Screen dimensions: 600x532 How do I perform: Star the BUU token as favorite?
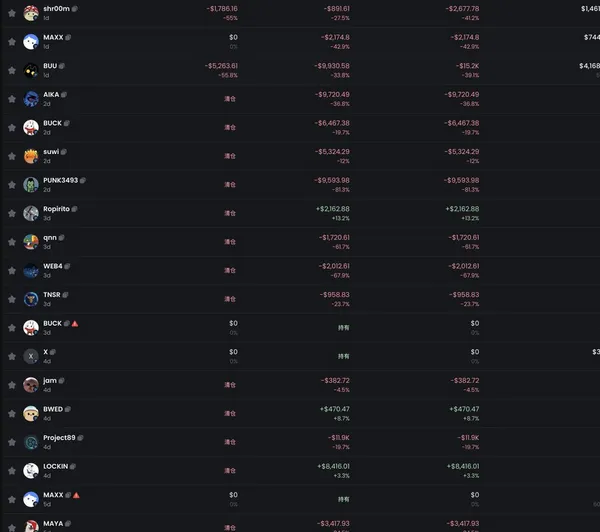pyautogui.click(x=11, y=71)
